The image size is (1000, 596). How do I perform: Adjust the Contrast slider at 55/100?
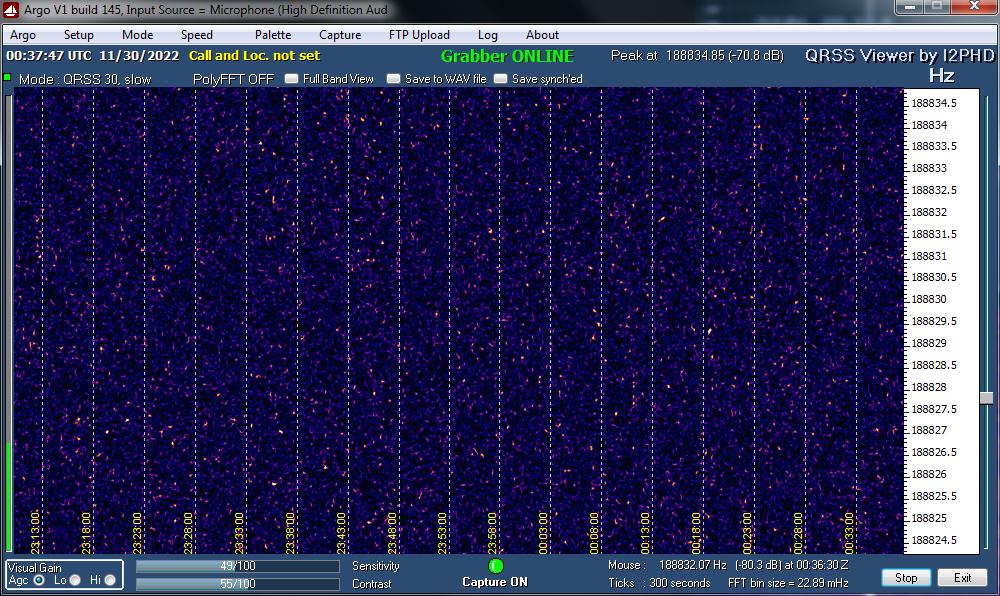[x=237, y=583]
